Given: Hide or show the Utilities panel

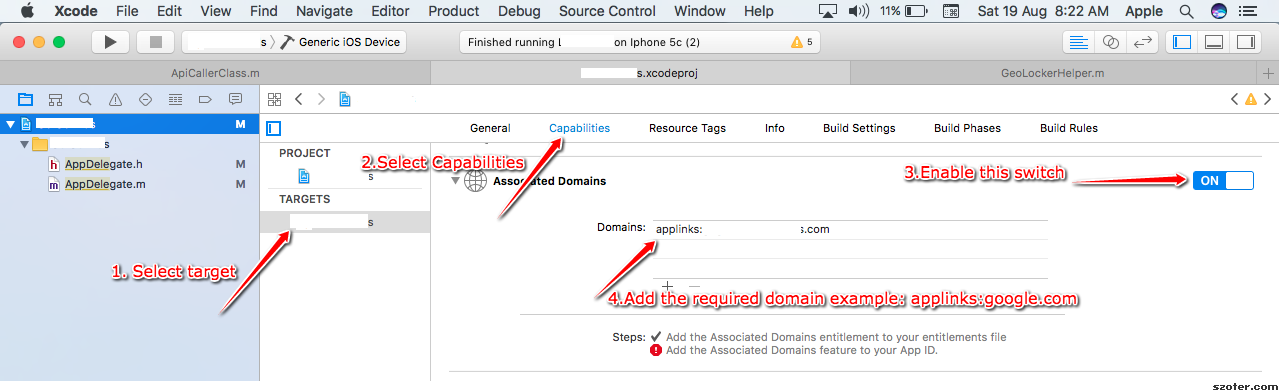Looking at the screenshot, I should pos(1245,42).
